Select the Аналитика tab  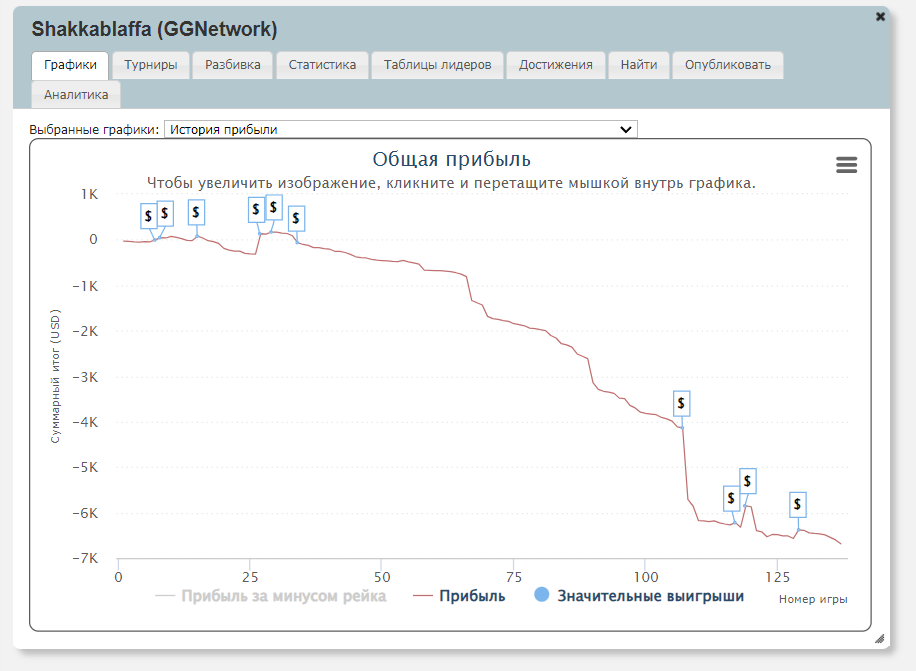[76, 94]
